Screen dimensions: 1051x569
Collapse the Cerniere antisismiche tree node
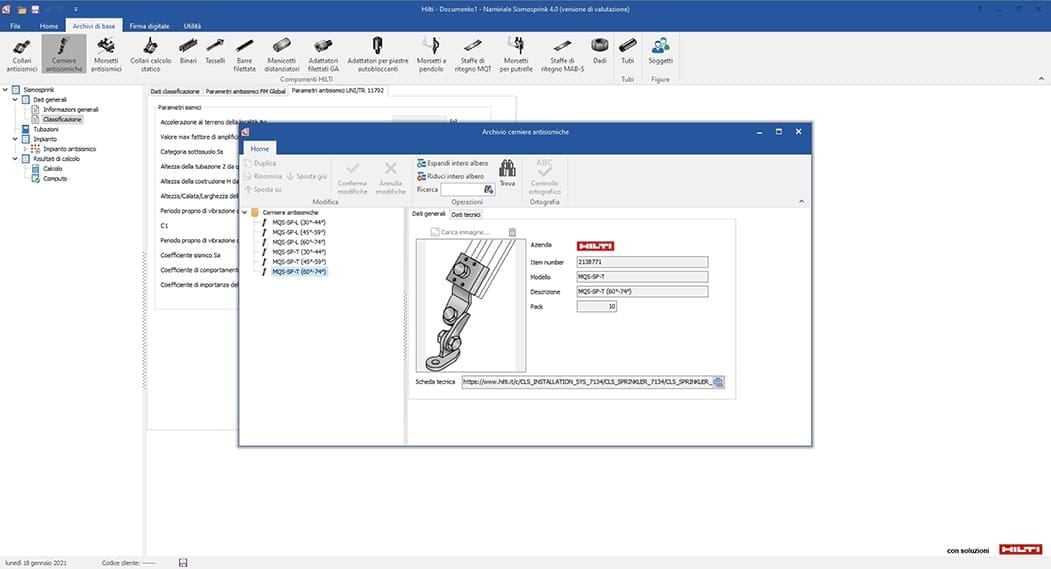(245, 212)
